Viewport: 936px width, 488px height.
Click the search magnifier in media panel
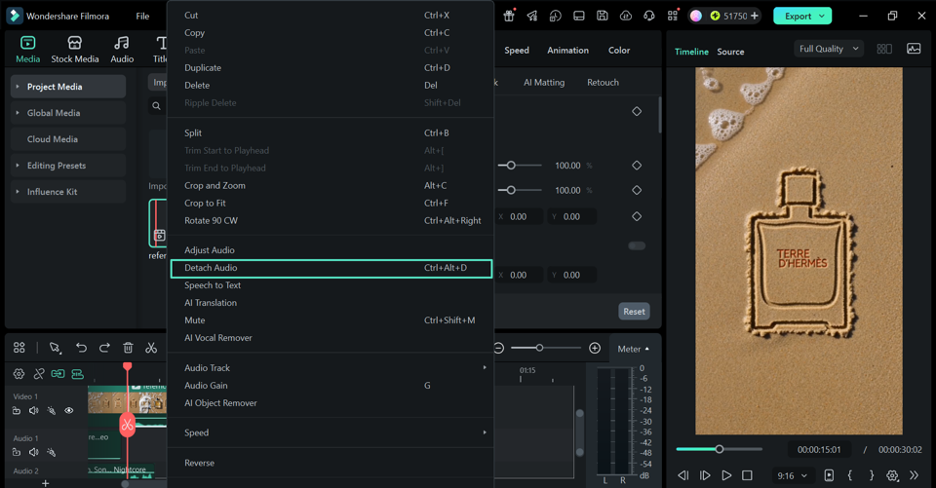(156, 106)
